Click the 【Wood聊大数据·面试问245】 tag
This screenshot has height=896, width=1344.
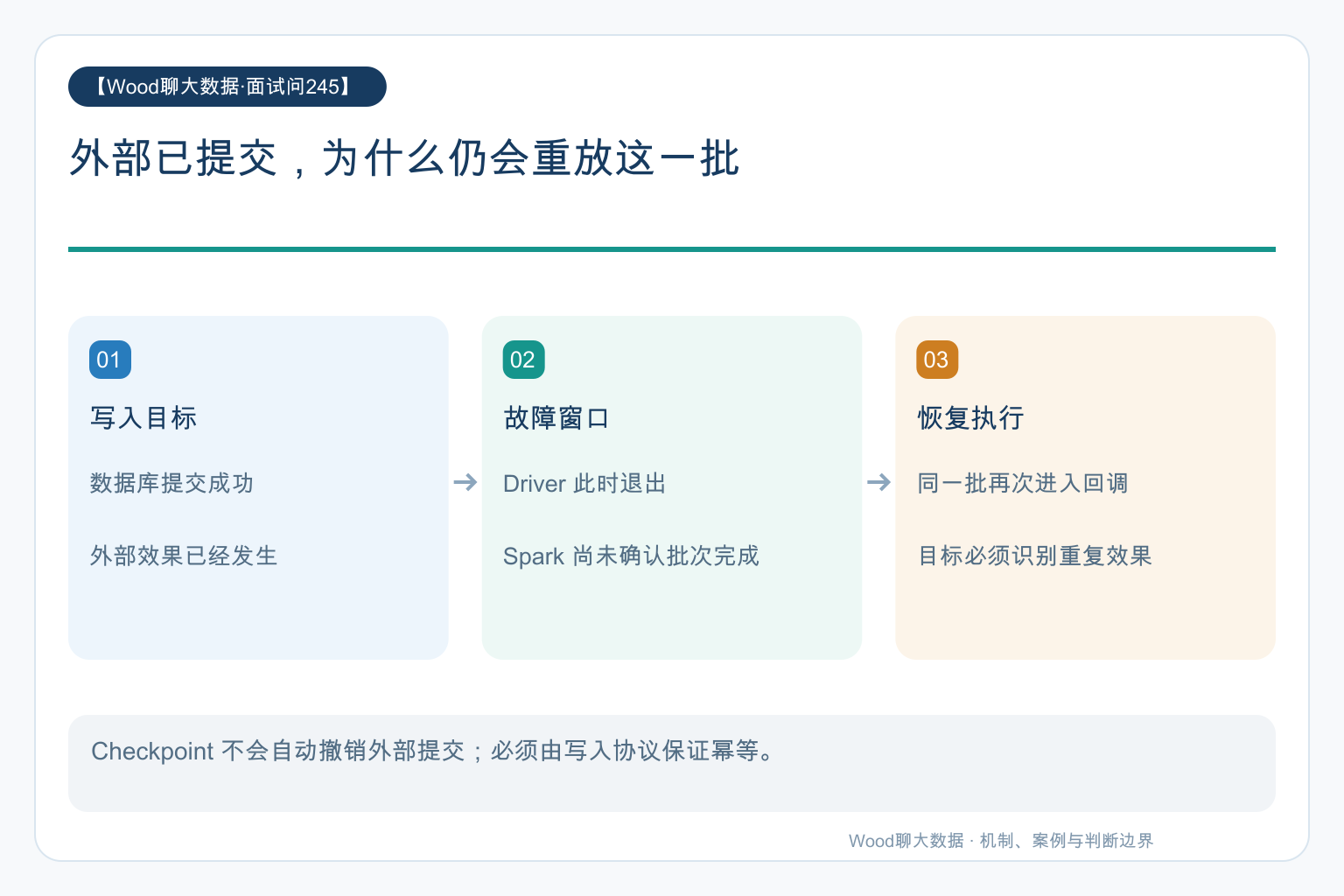coord(227,87)
